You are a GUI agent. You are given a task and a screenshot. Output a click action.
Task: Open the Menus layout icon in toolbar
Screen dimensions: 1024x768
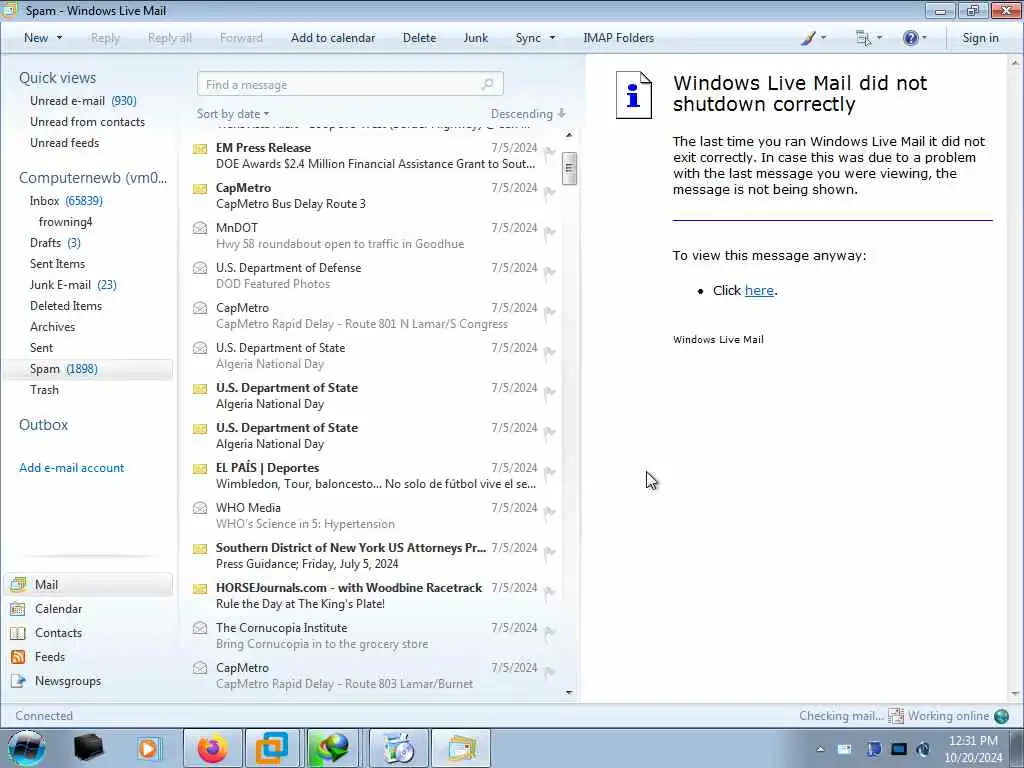[863, 38]
